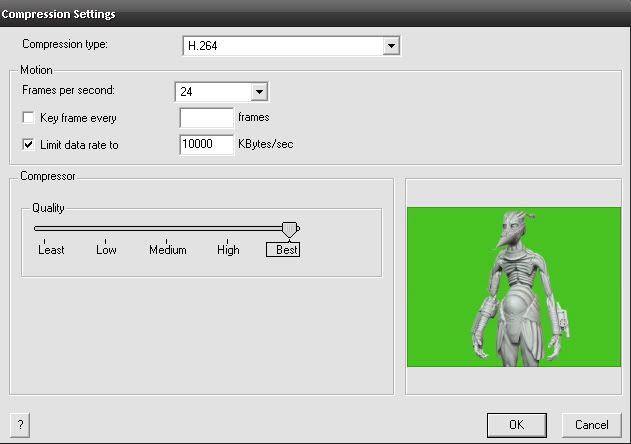Viewport: 631px width, 444px height.
Task: Click the empty key frame frames field
Action: [x=205, y=118]
